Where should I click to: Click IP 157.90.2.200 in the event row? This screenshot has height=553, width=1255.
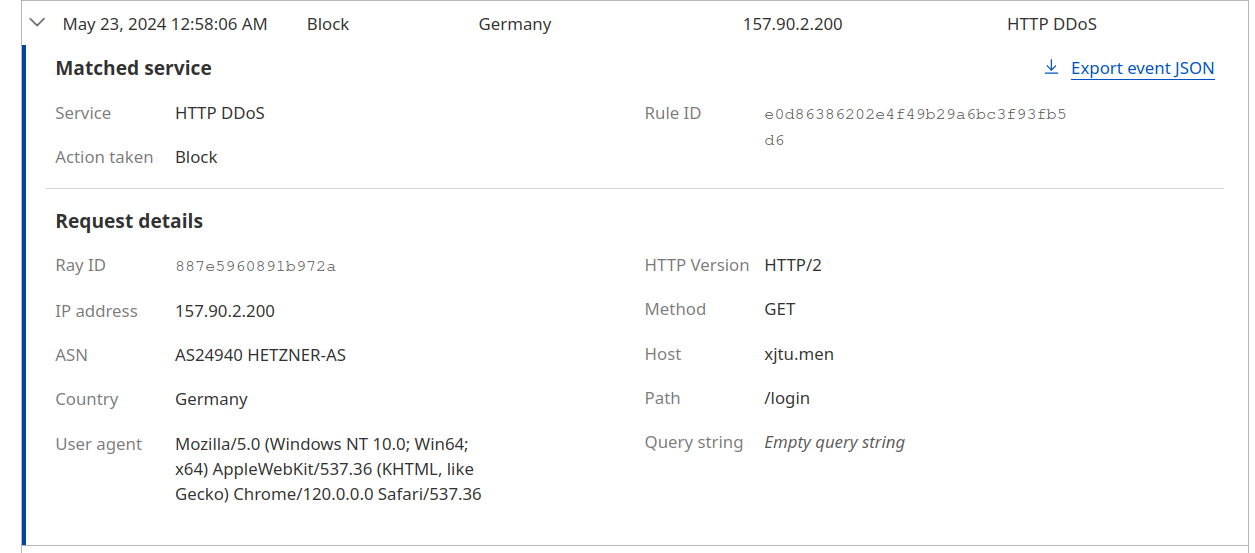click(792, 24)
